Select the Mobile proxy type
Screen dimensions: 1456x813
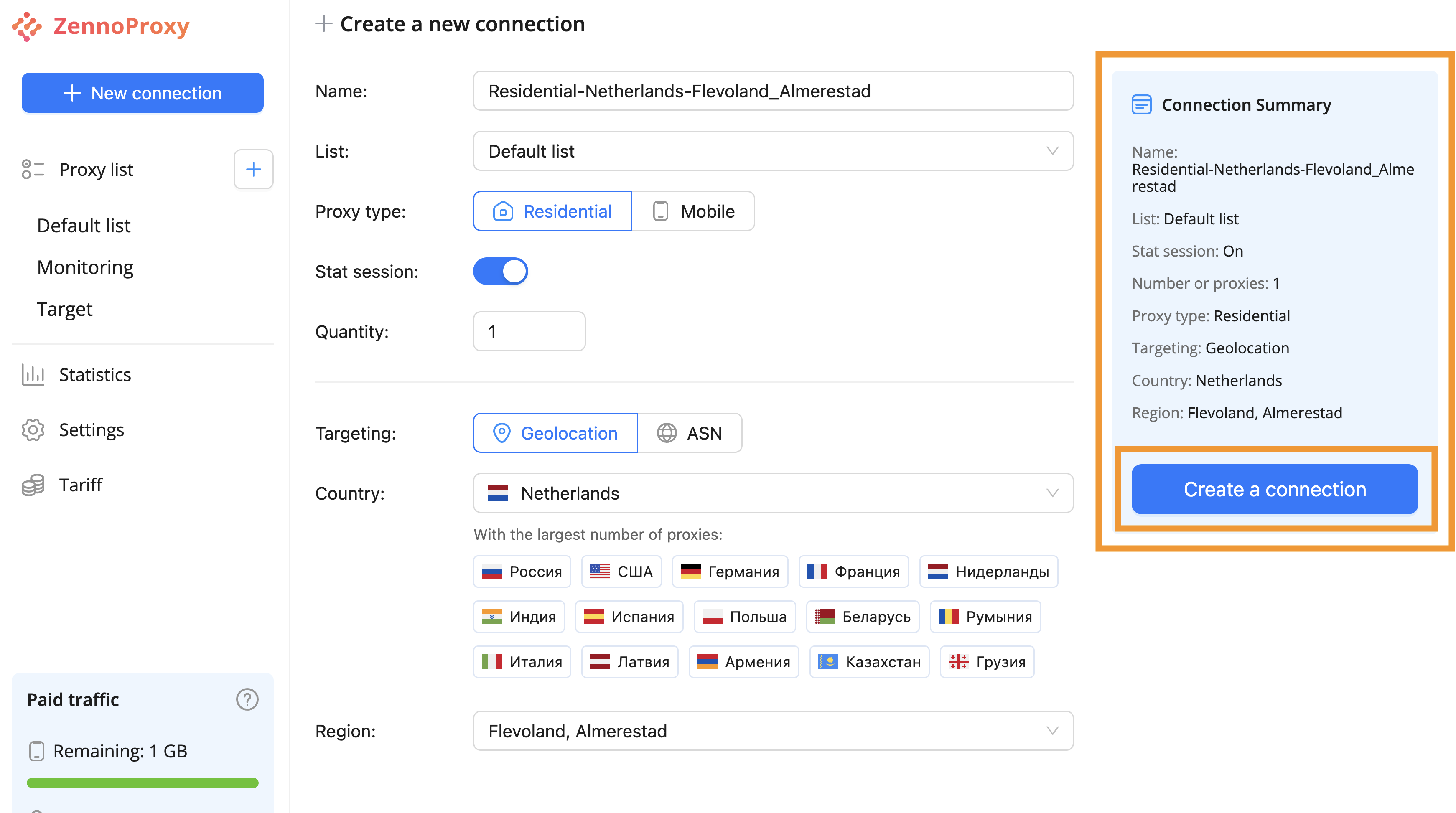[x=693, y=211]
